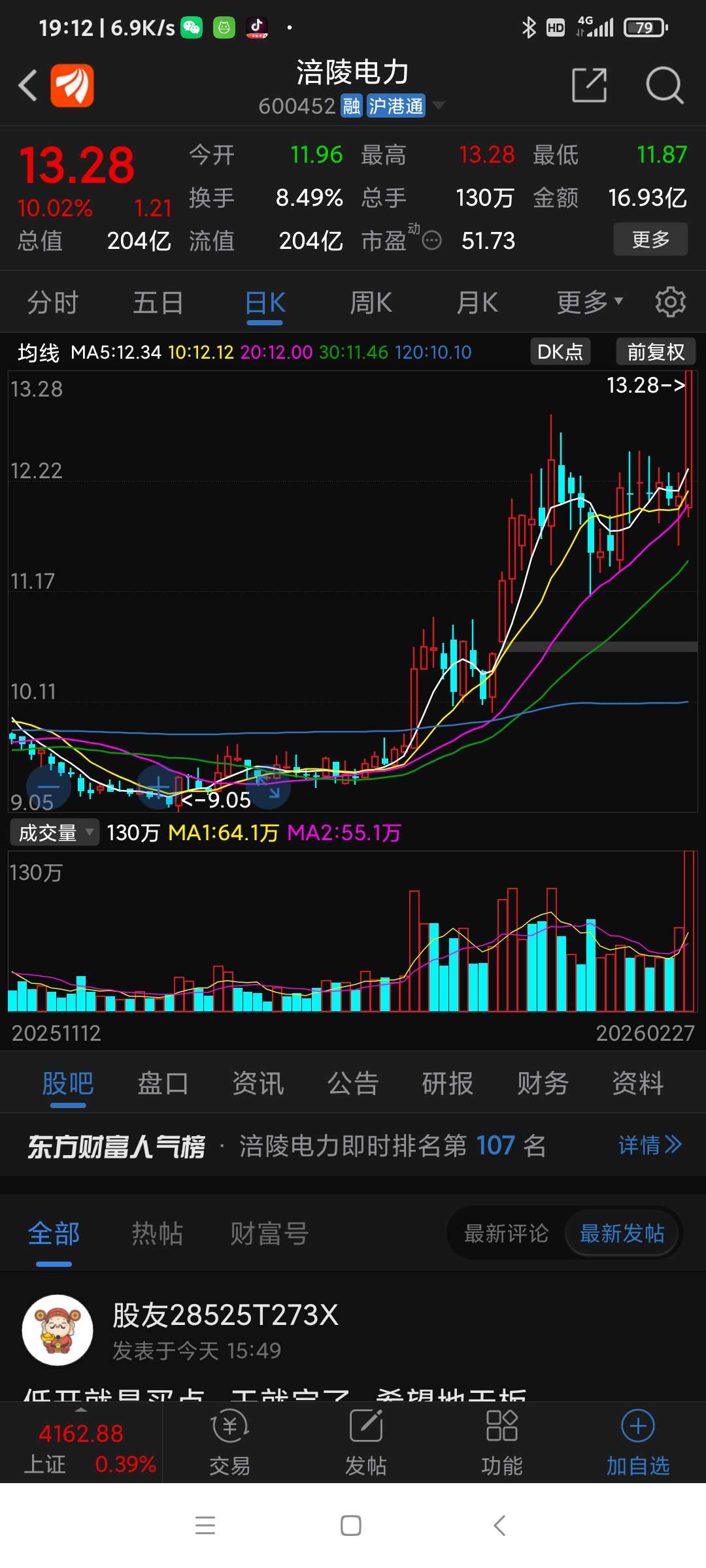Open the 财务 tab
The image size is (706, 1568).
tap(543, 1084)
